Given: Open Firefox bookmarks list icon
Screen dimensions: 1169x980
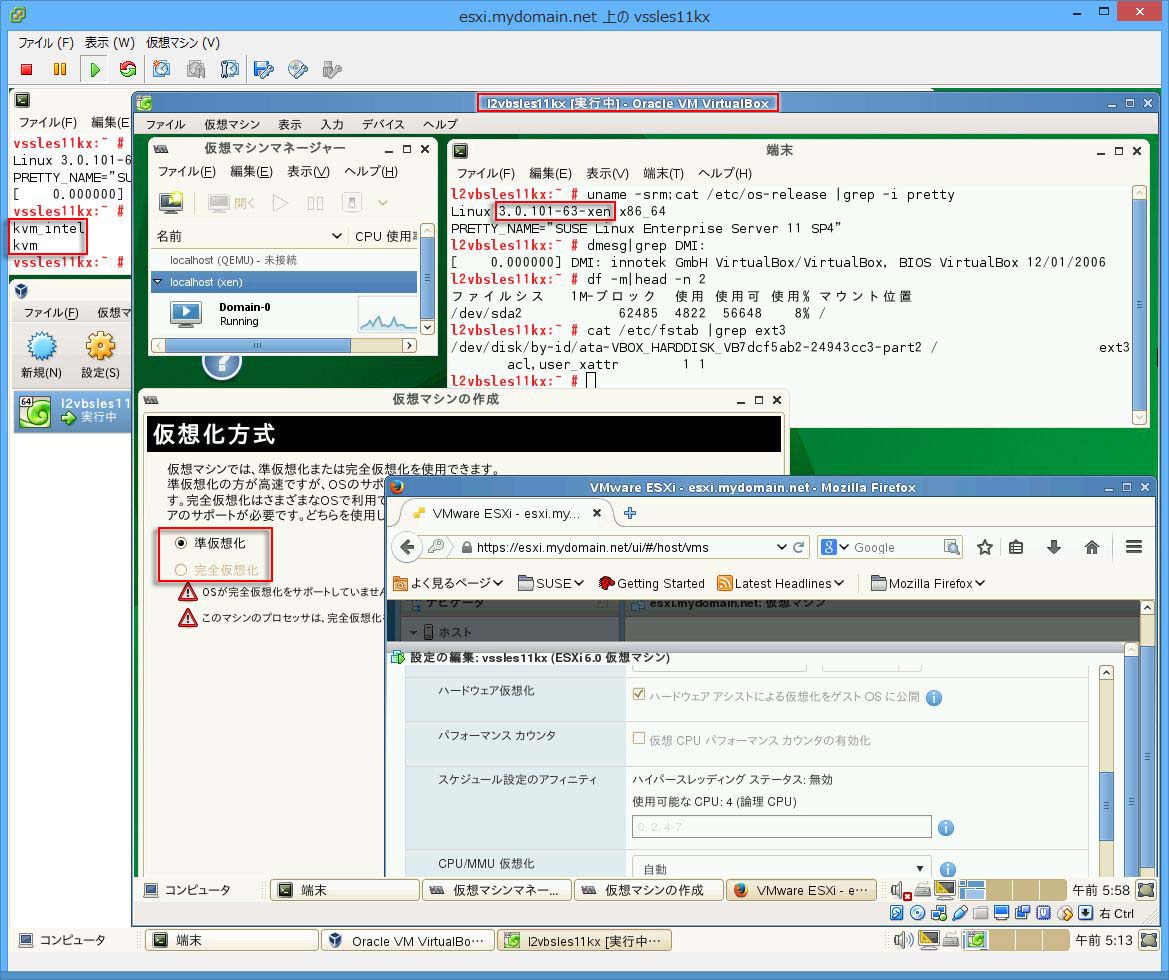Looking at the screenshot, I should click(1016, 547).
